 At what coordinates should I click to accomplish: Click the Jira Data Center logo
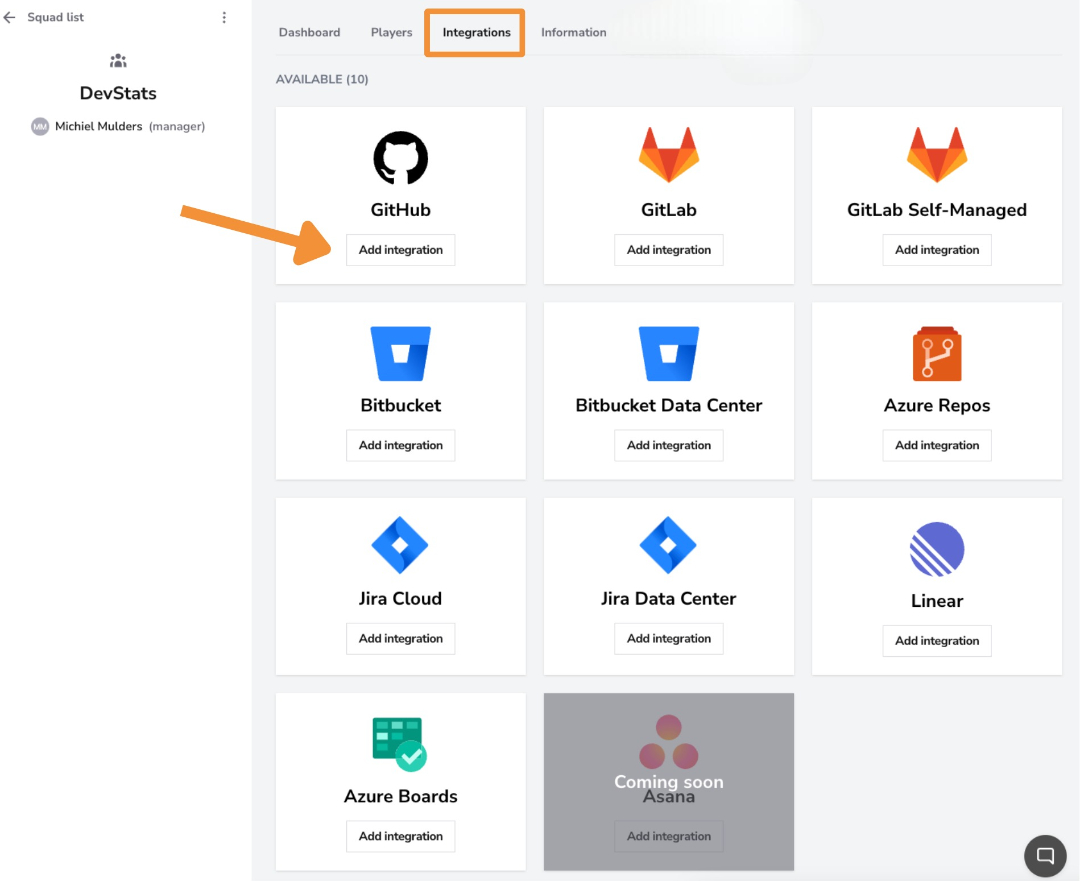click(669, 545)
